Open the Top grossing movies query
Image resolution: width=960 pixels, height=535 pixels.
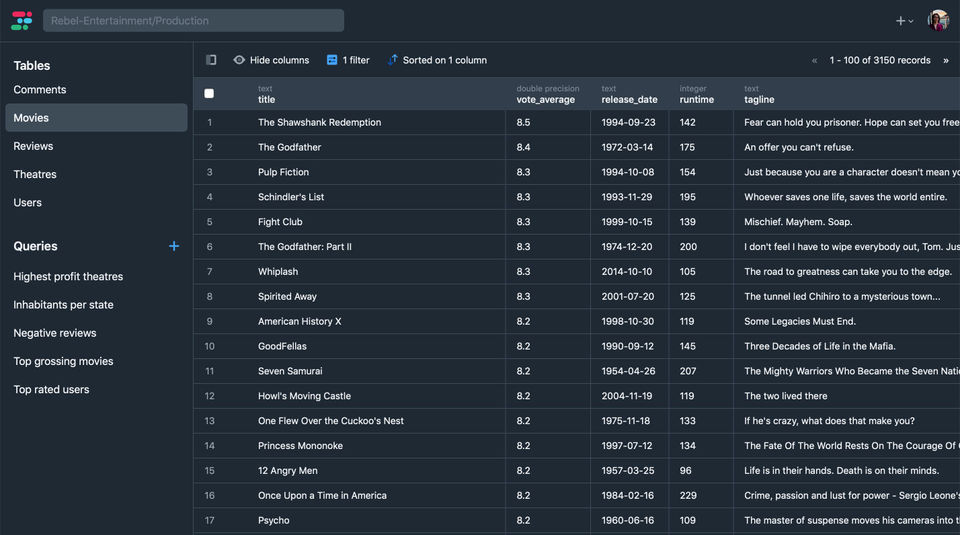(63, 361)
